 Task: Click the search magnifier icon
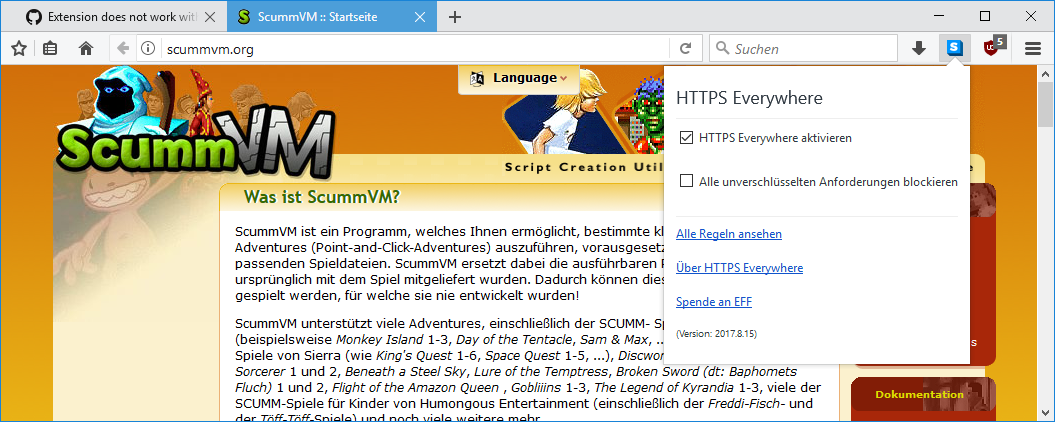coord(723,48)
